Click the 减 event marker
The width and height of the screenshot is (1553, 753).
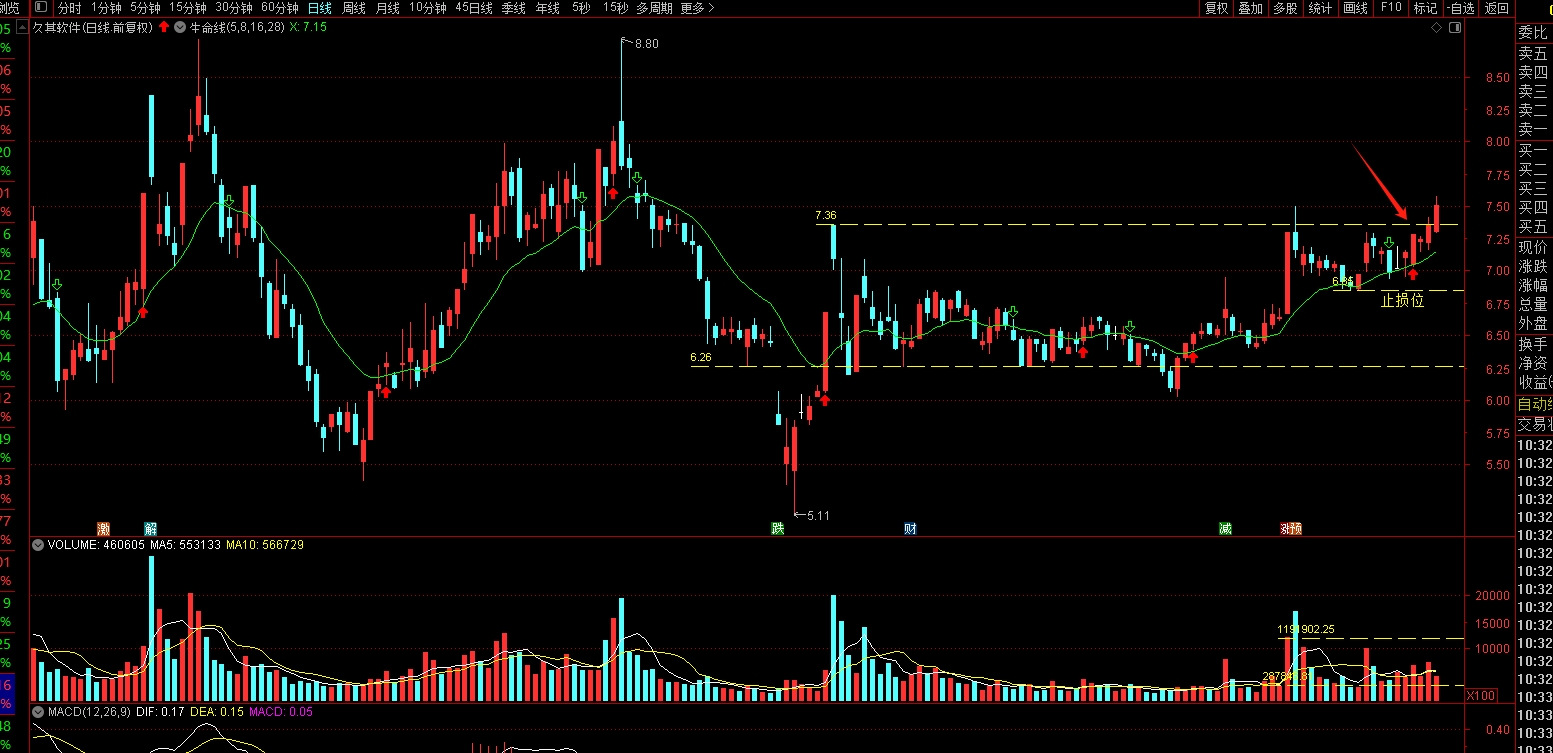point(1225,528)
